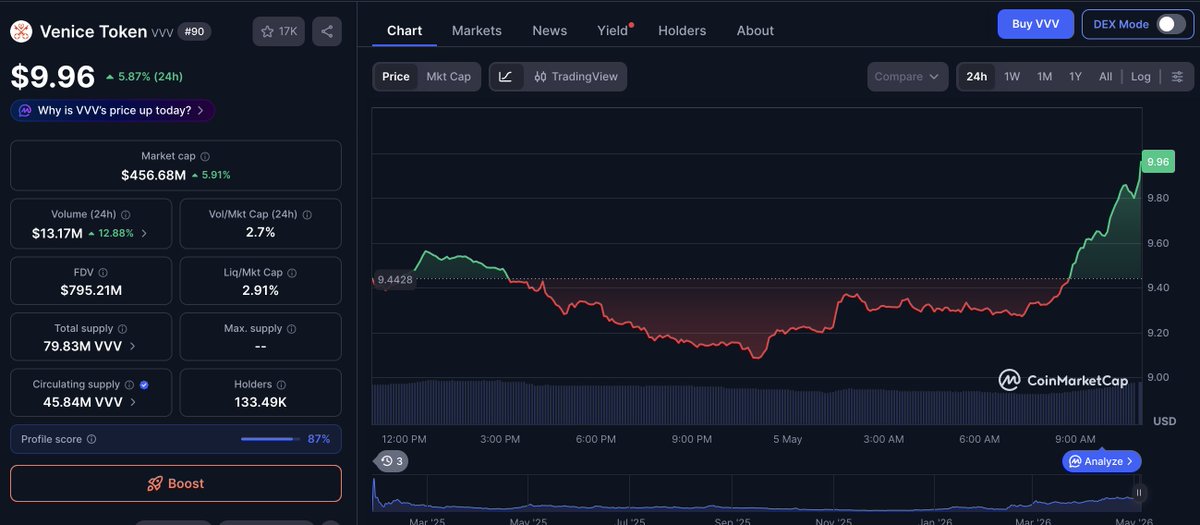Click the Liq/Mkt Cap info icon
This screenshot has height=525, width=1200.
(x=291, y=273)
